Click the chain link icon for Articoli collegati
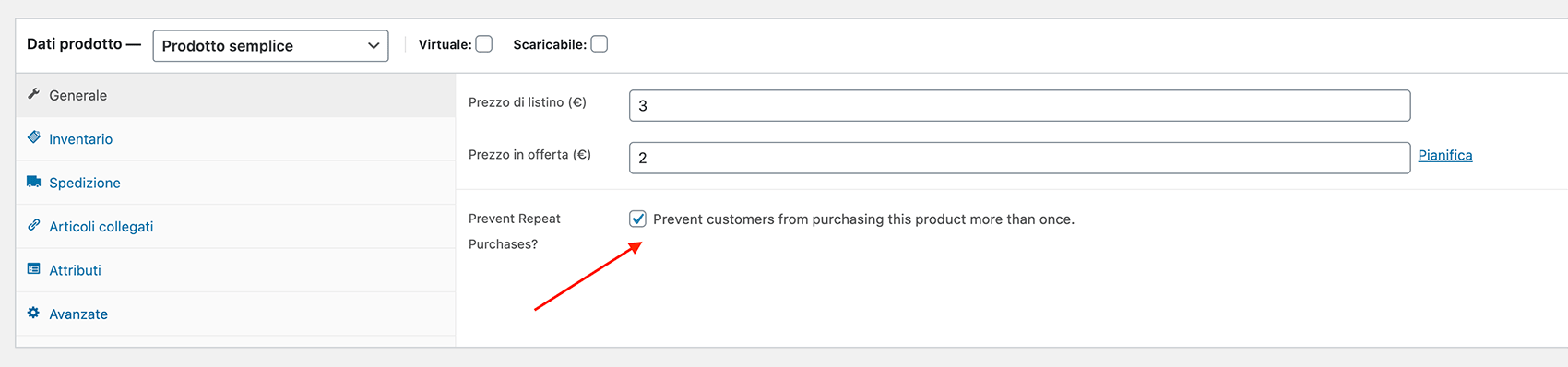Screen dimensions: 1568x367 coord(34,225)
